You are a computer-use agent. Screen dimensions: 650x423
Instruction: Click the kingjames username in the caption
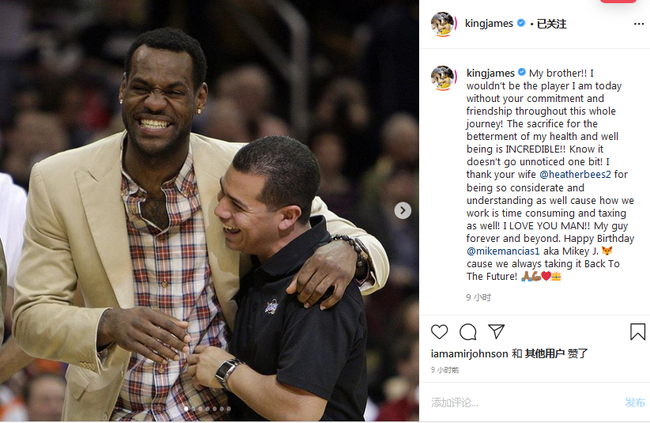click(490, 73)
